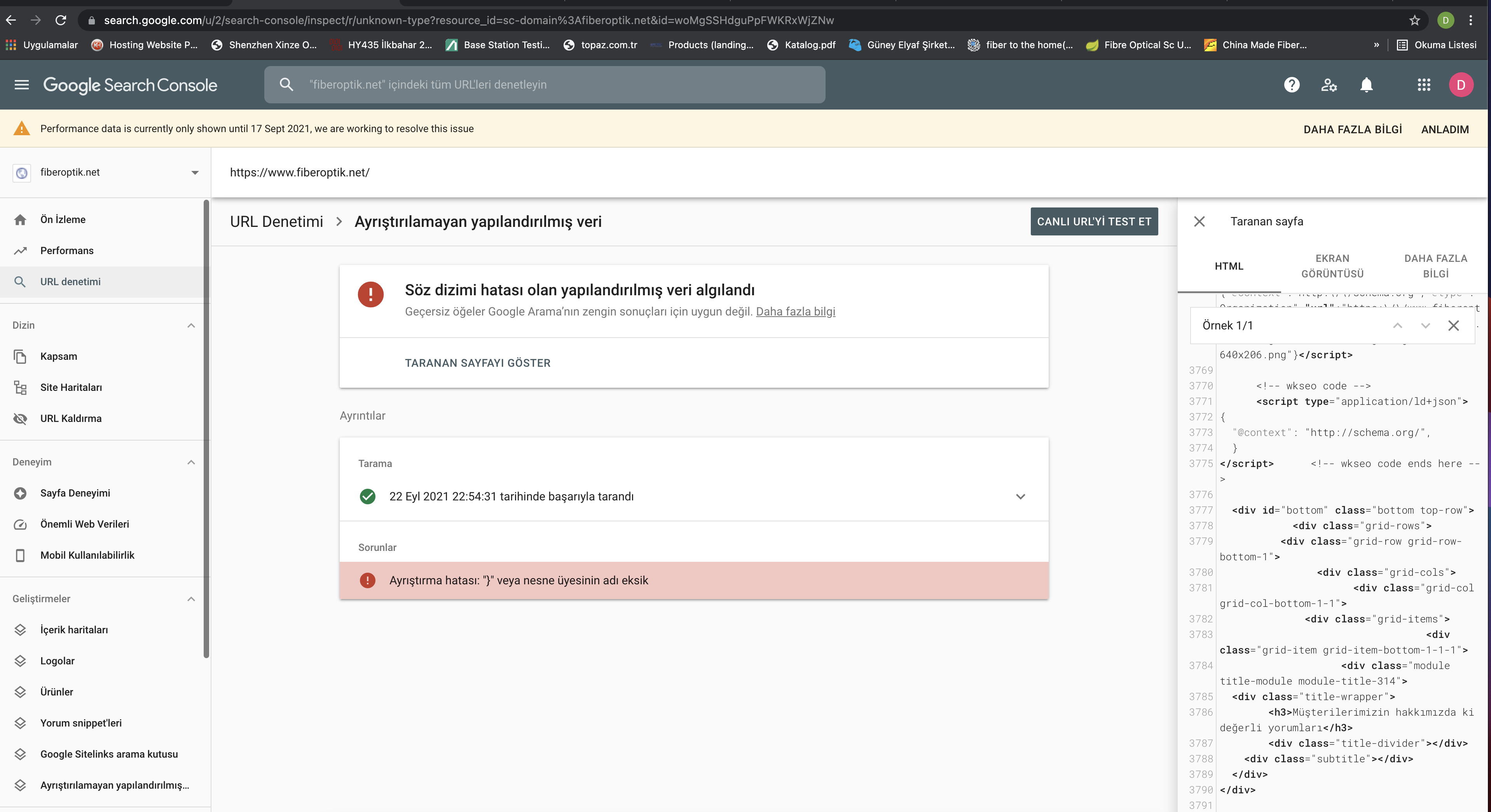
Task: Close the Örnek 1/1 search box
Action: pos(1453,326)
